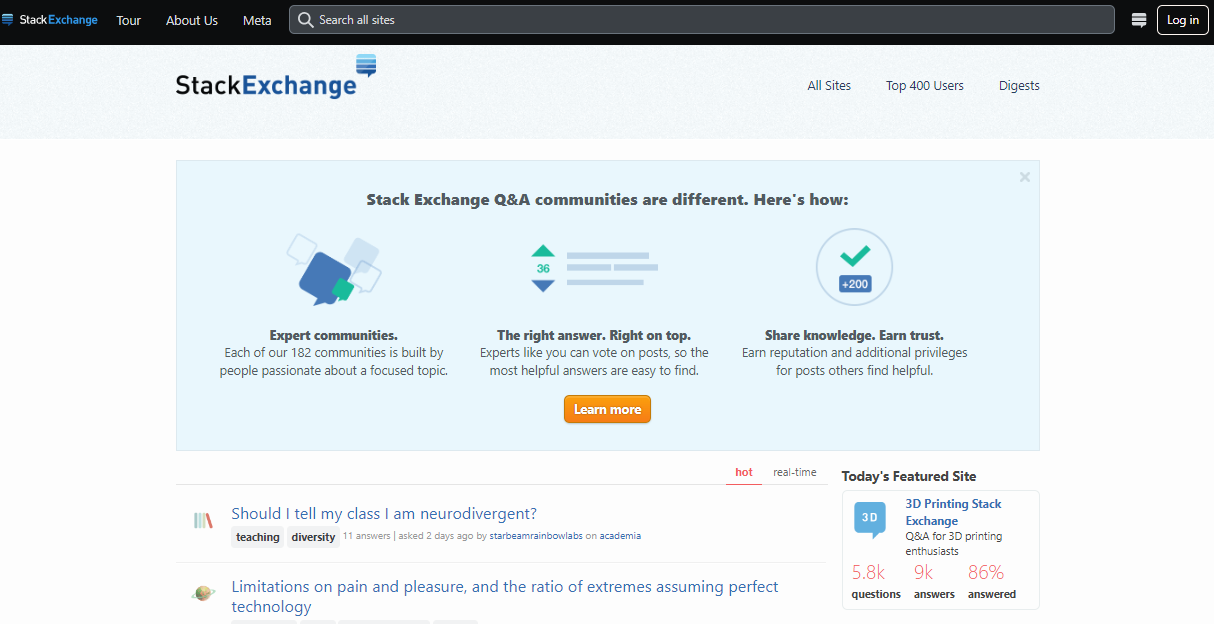Viewport: 1214px width, 624px height.
Task: Click the Log in button
Action: pos(1182,20)
